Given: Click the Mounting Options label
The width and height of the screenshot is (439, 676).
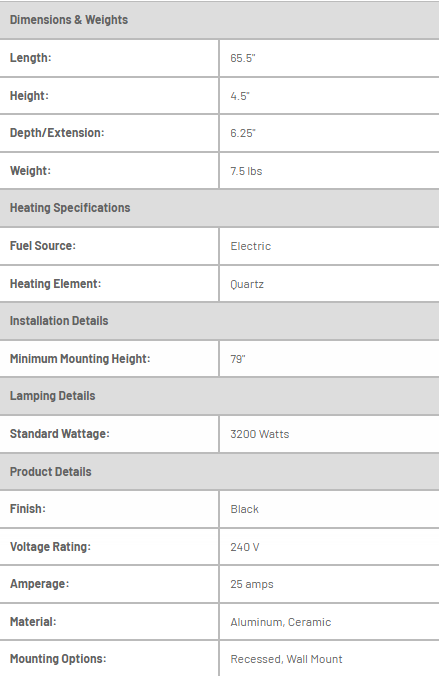Looking at the screenshot, I should pos(58,659).
